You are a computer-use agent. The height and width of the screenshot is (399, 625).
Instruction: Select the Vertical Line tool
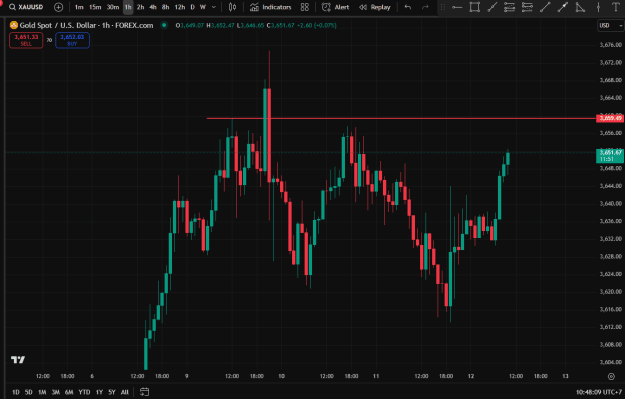click(598, 7)
